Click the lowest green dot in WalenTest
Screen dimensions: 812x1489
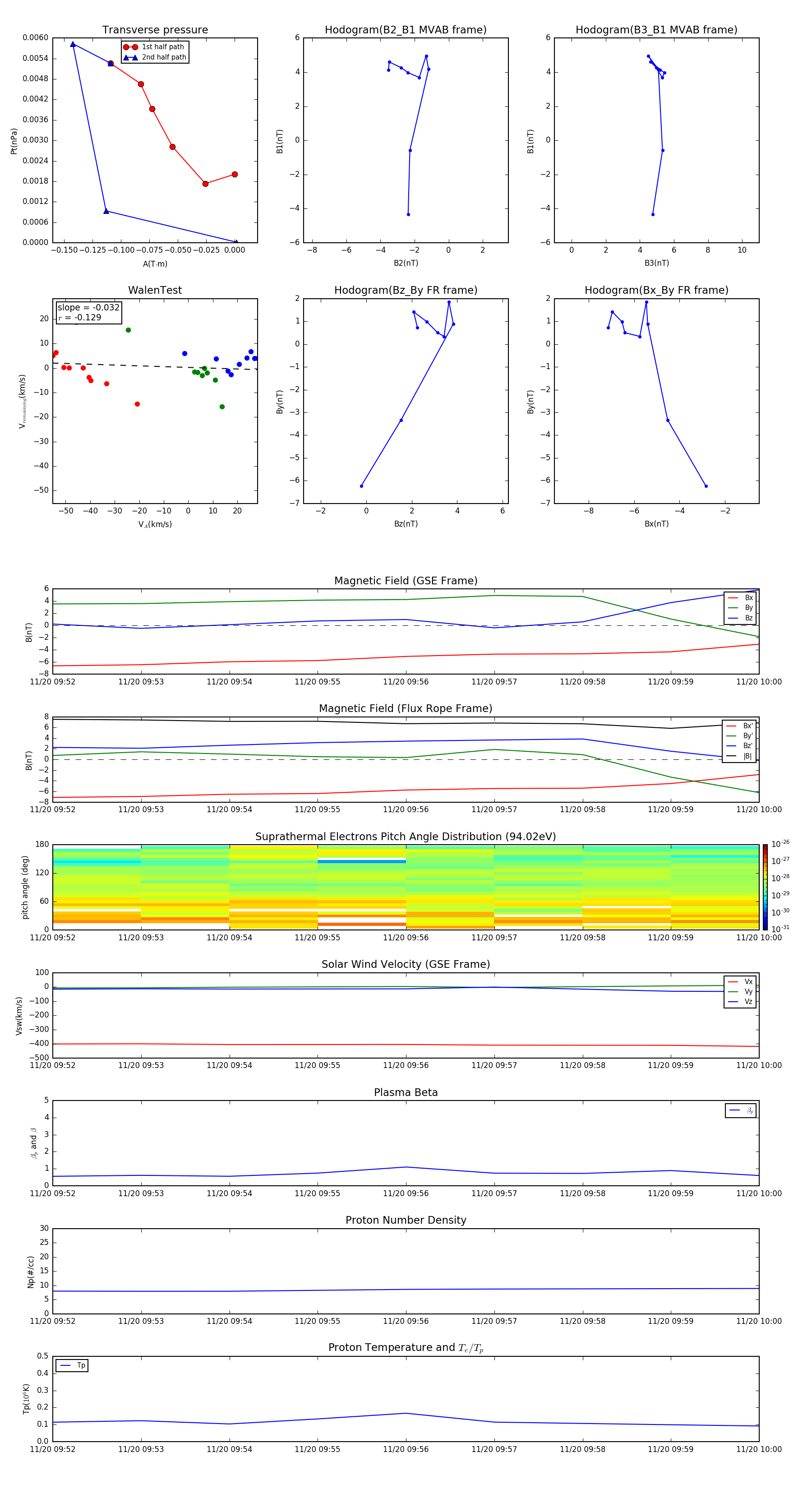pos(222,407)
